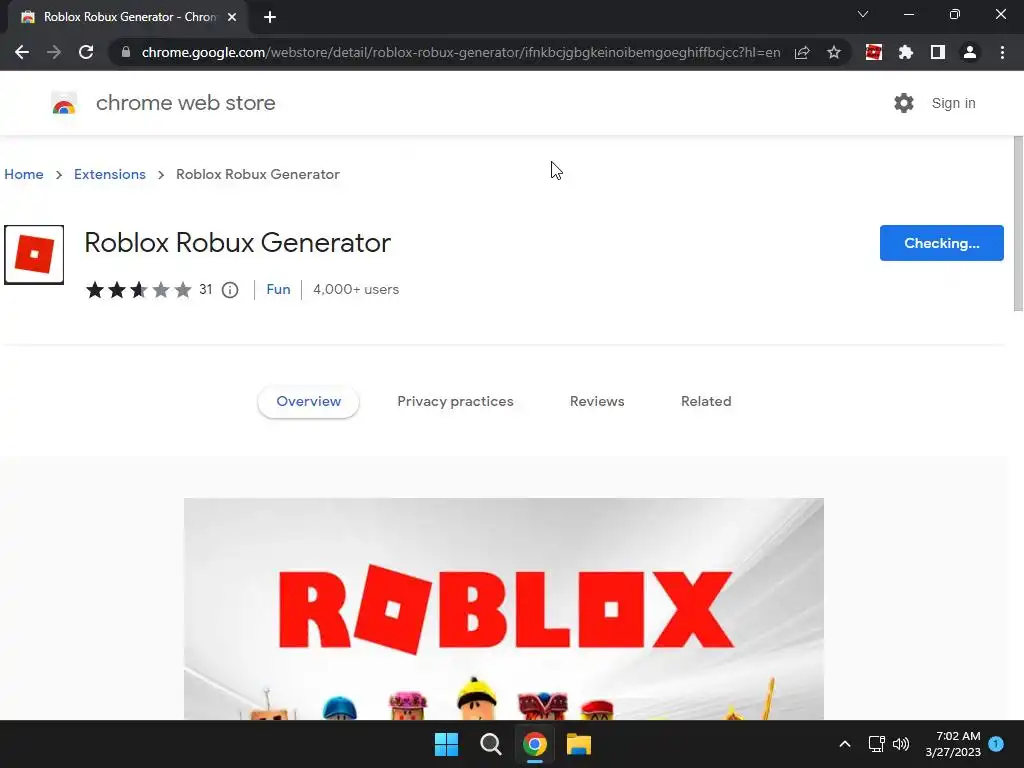
Task: Open the Roblox extension icon in the toolbar
Action: click(874, 52)
